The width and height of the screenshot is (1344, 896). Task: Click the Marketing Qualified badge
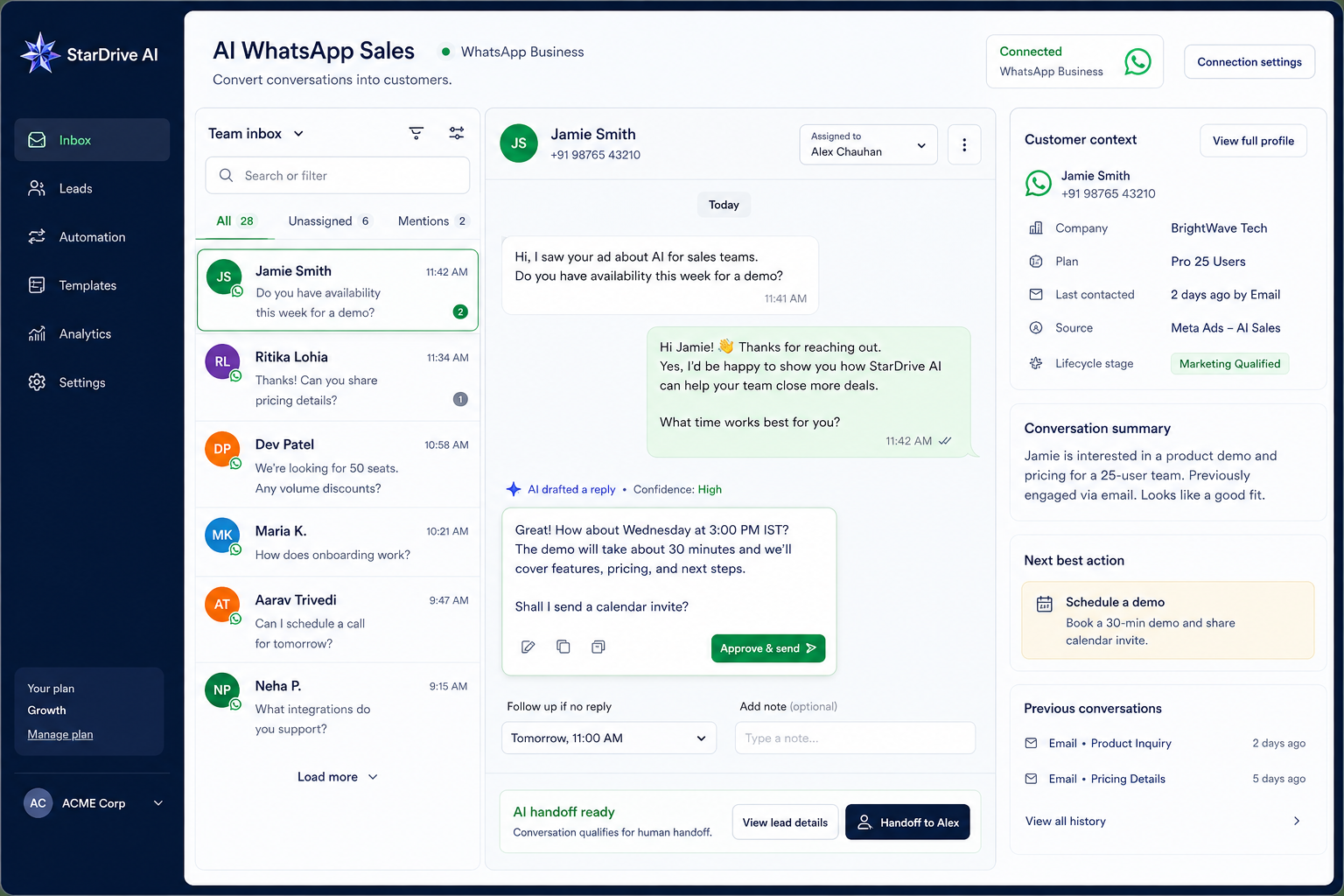pyautogui.click(x=1229, y=364)
